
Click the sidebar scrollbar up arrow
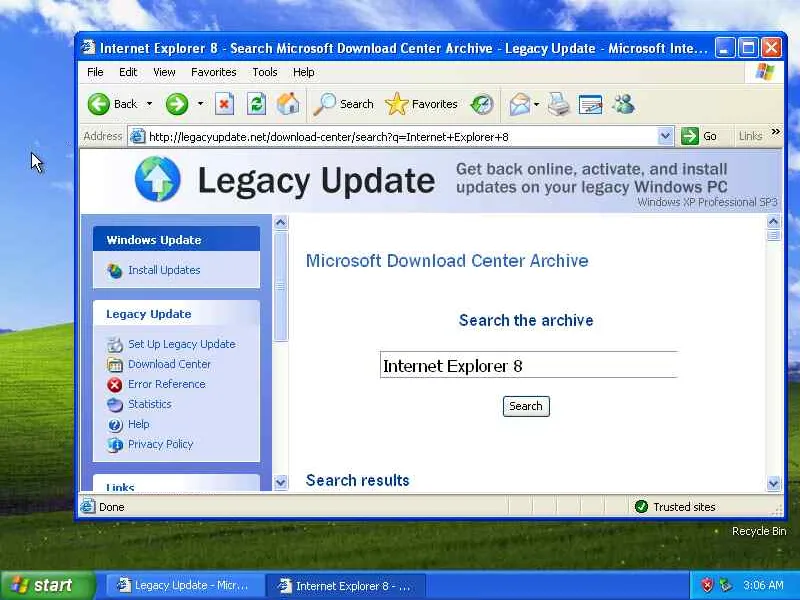[x=281, y=222]
